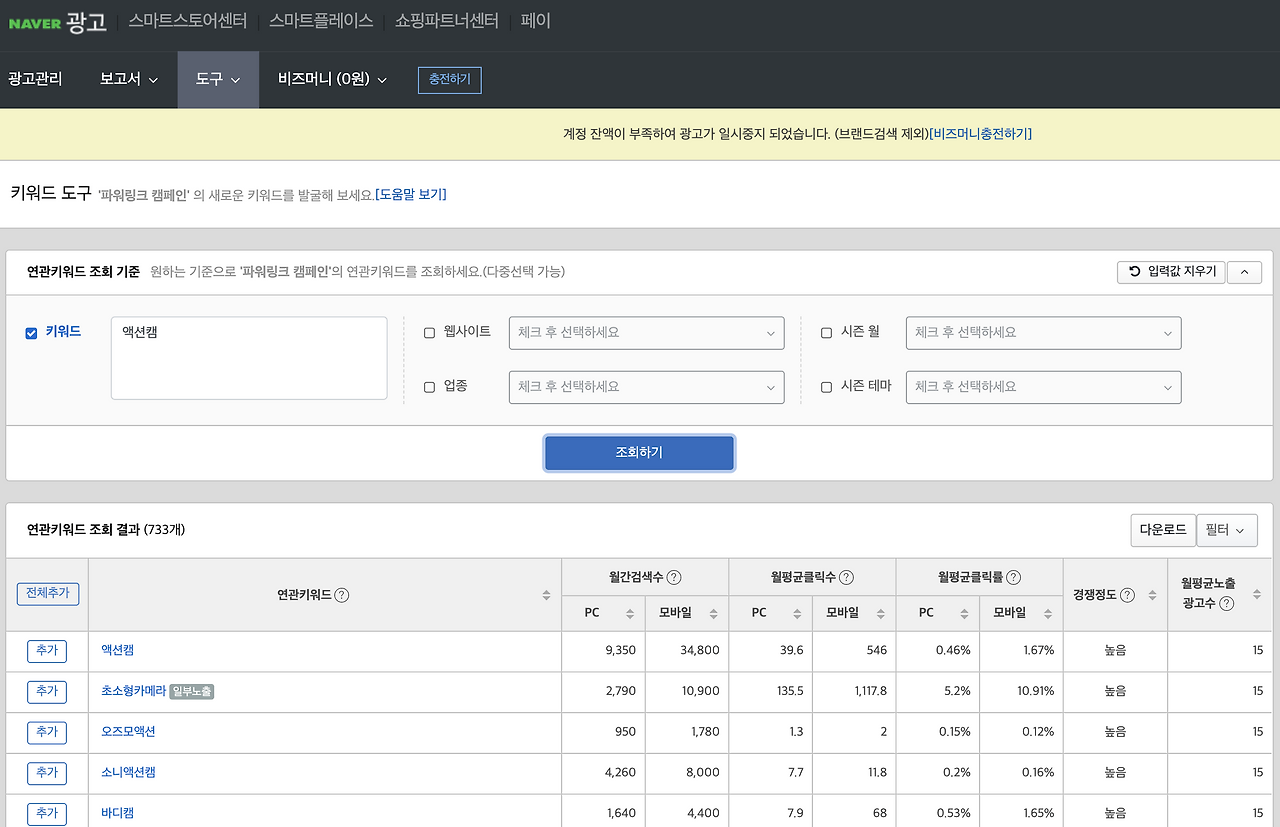Image resolution: width=1280 pixels, height=827 pixels.
Task: Enable the 시즌 월 checkbox
Action: (826, 333)
